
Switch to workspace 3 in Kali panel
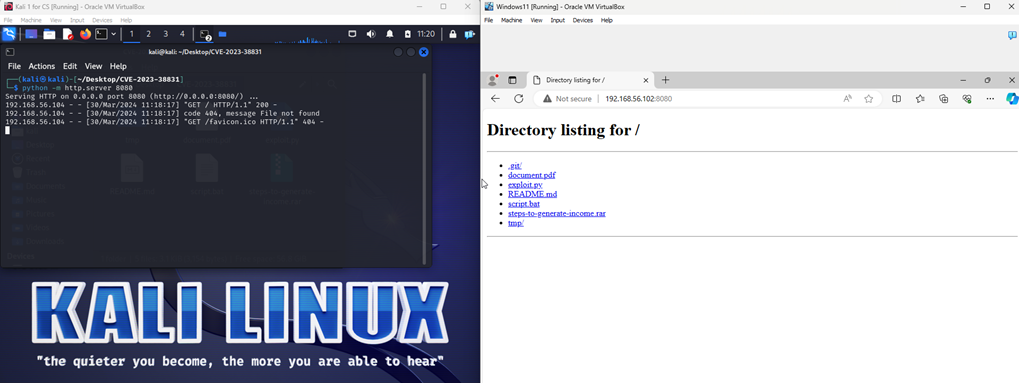click(x=165, y=34)
